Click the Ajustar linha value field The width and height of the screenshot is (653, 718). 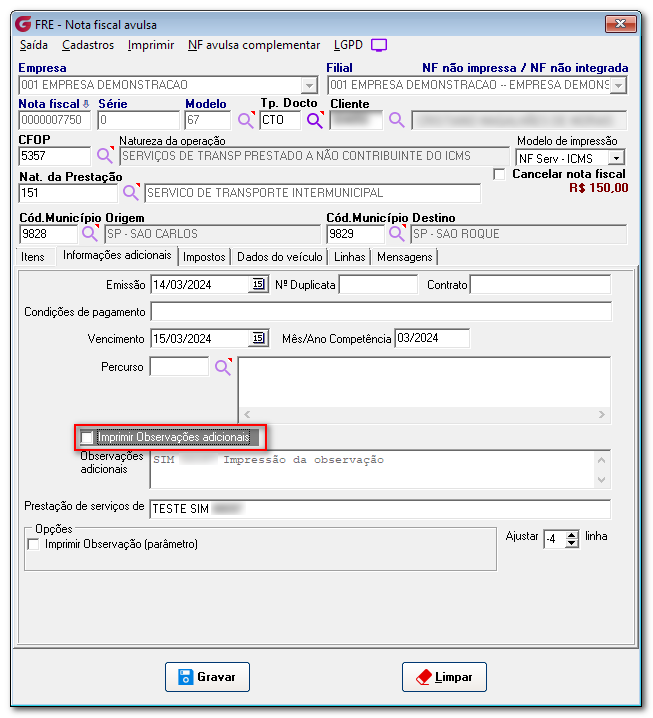[555, 539]
